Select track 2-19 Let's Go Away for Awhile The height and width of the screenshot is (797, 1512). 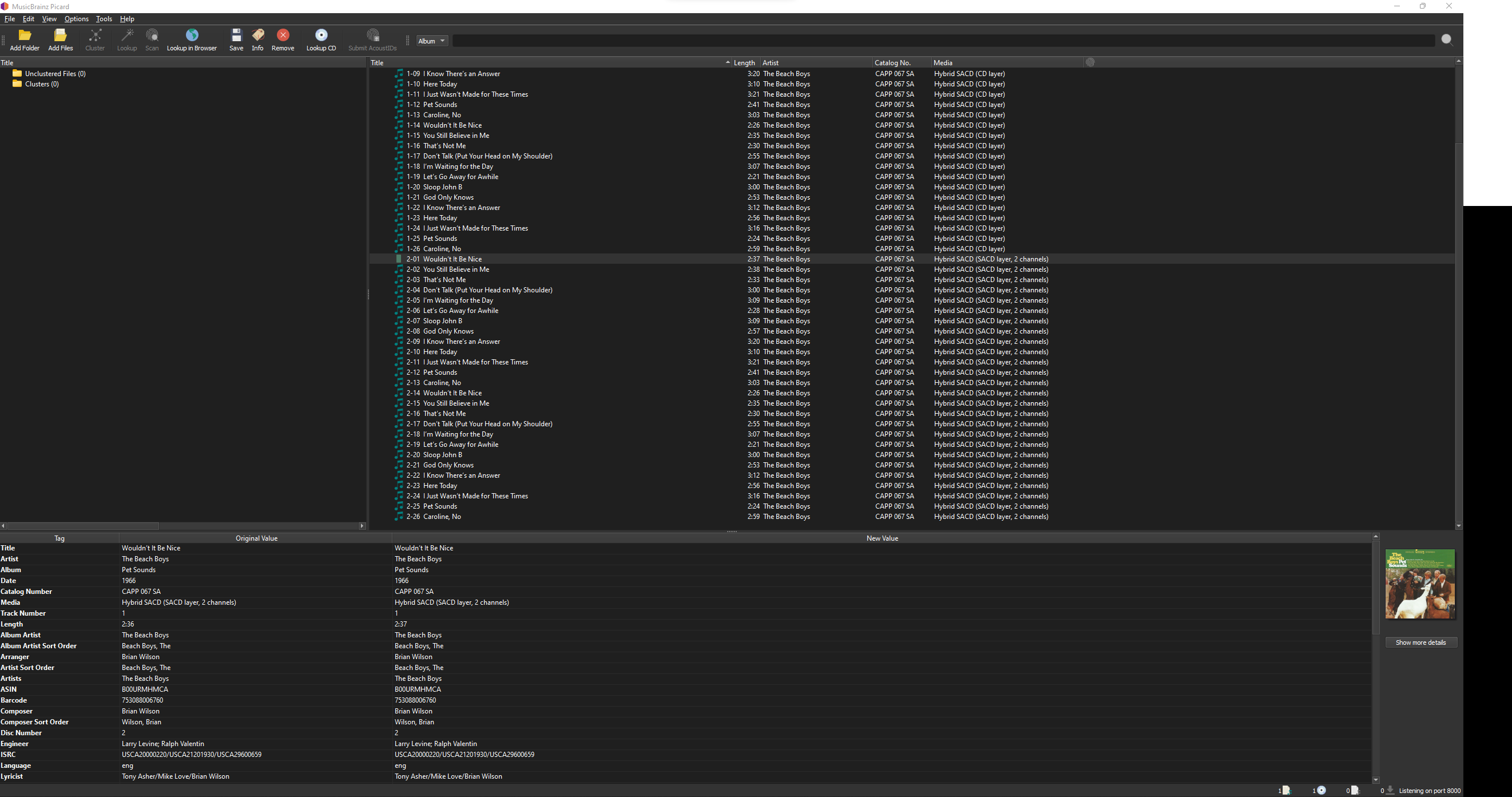pyautogui.click(x=911, y=445)
